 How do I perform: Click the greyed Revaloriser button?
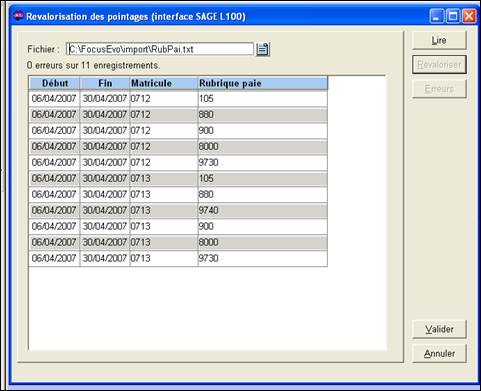coord(439,64)
